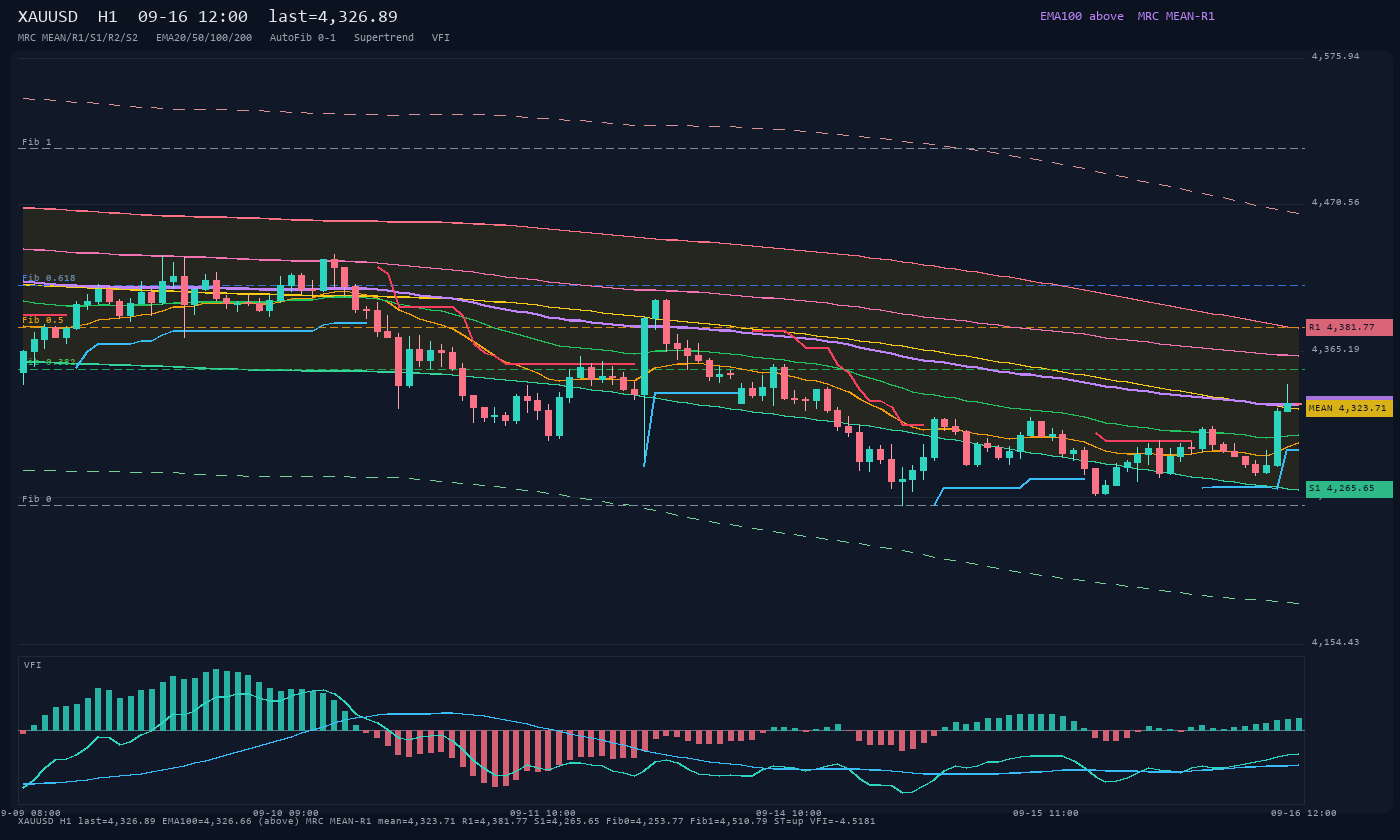
Task: Click the 09-11 10:00 time axis label
Action: pos(543,813)
